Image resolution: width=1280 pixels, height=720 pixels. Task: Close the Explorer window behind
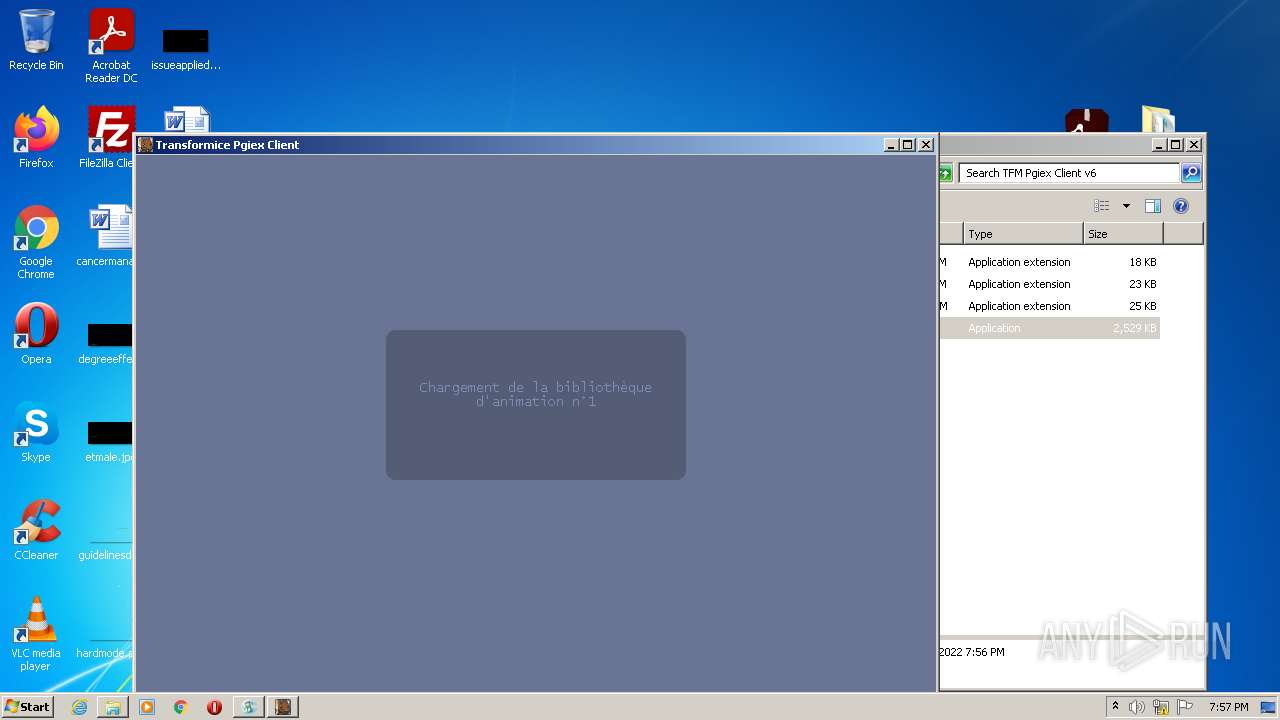click(1194, 145)
